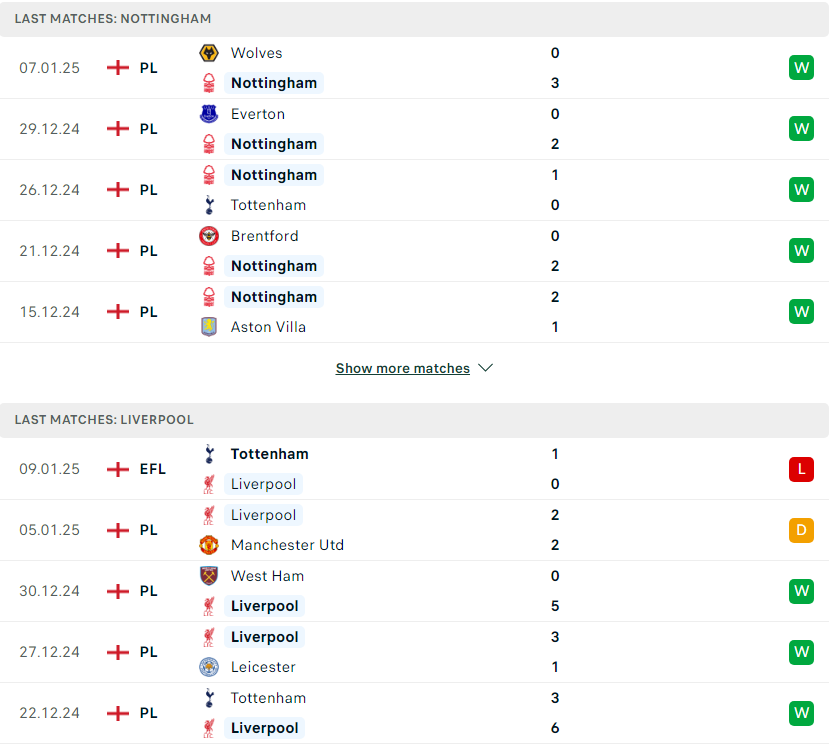This screenshot has height=746, width=838.
Task: Click the Aston Villa crest icon
Action: (x=209, y=327)
